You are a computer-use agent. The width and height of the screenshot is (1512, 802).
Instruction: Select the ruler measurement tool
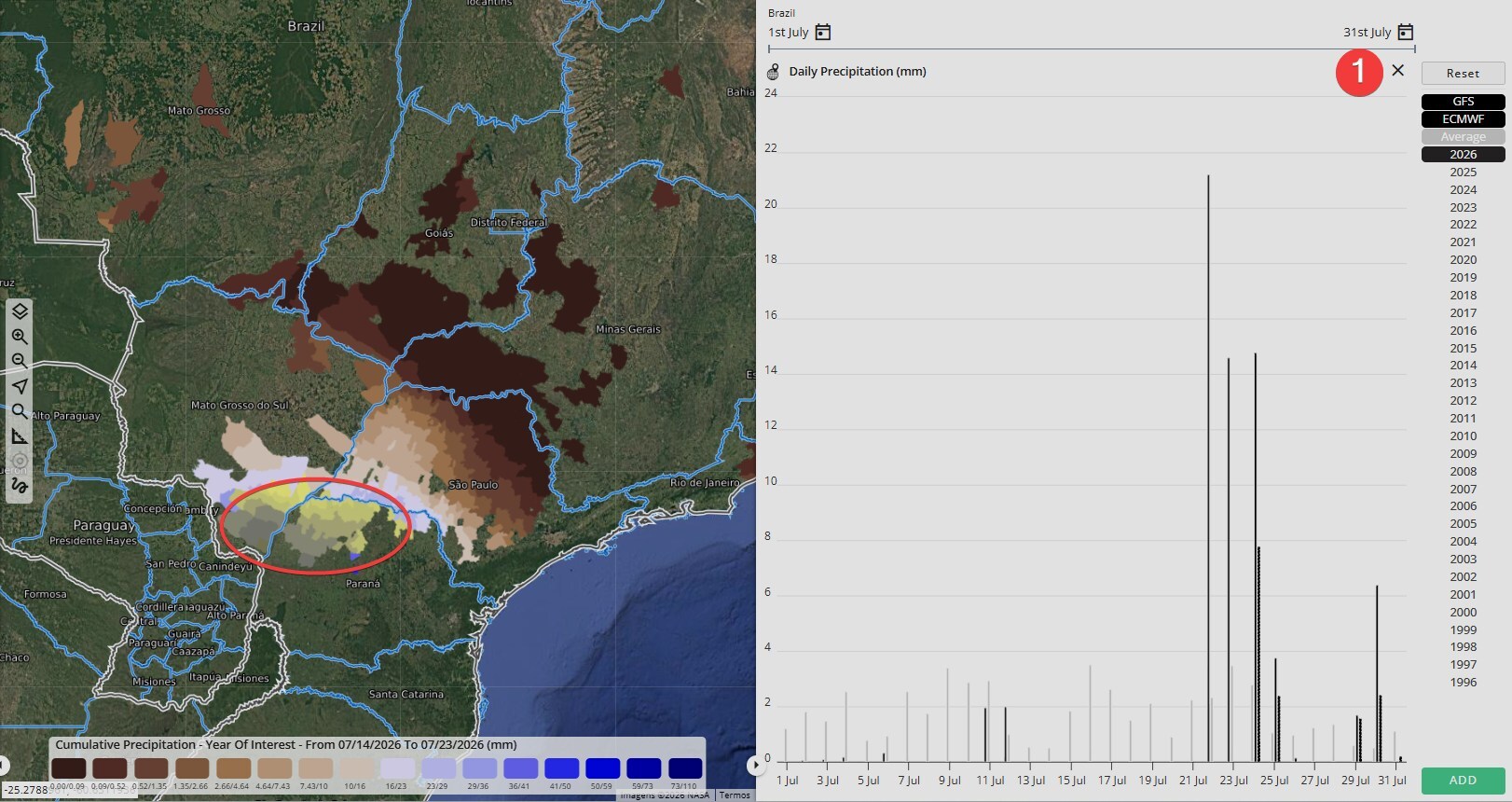point(20,436)
